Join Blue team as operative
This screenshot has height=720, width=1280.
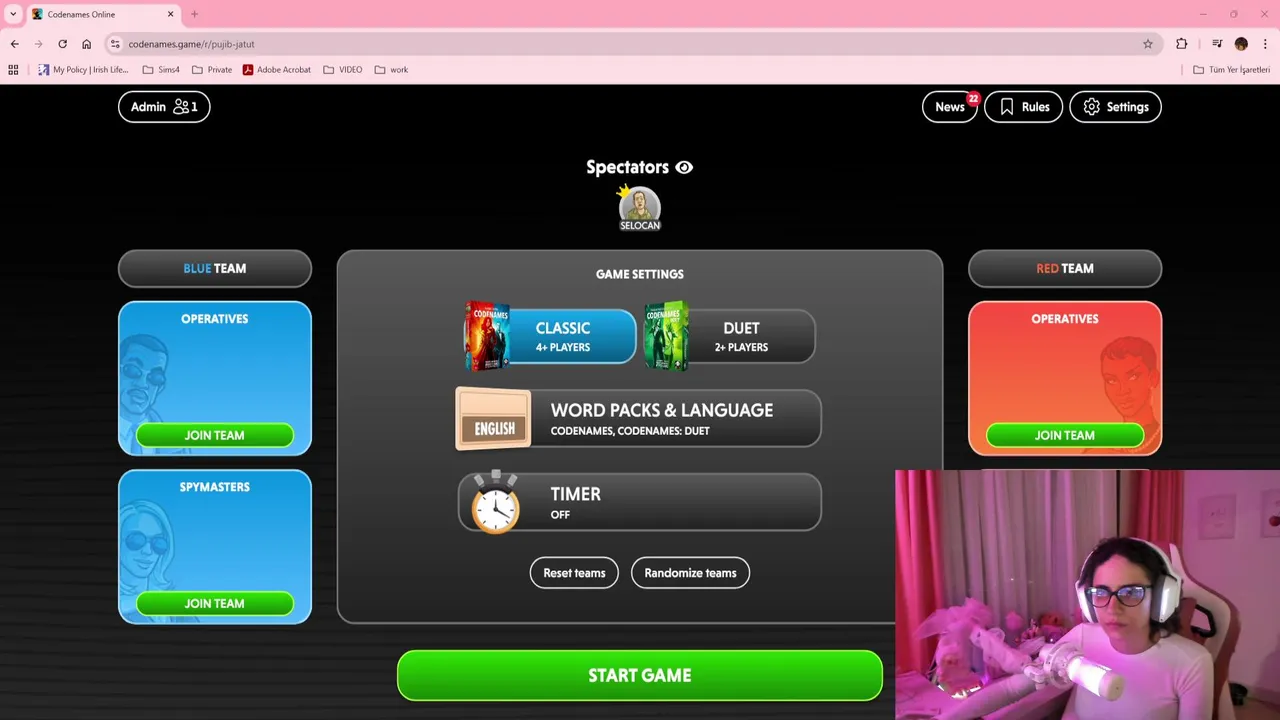click(x=214, y=435)
